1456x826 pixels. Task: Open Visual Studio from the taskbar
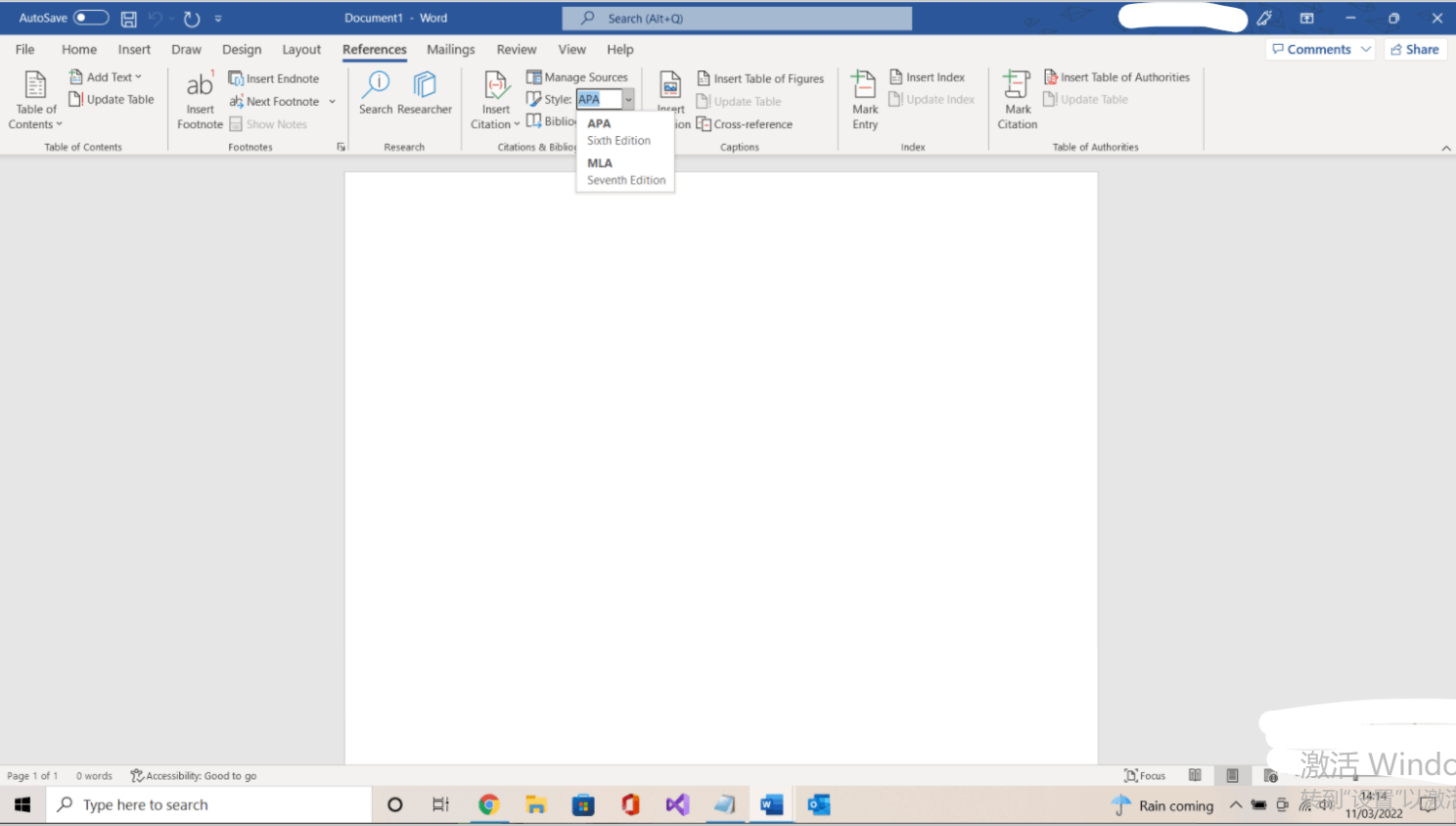click(x=677, y=804)
